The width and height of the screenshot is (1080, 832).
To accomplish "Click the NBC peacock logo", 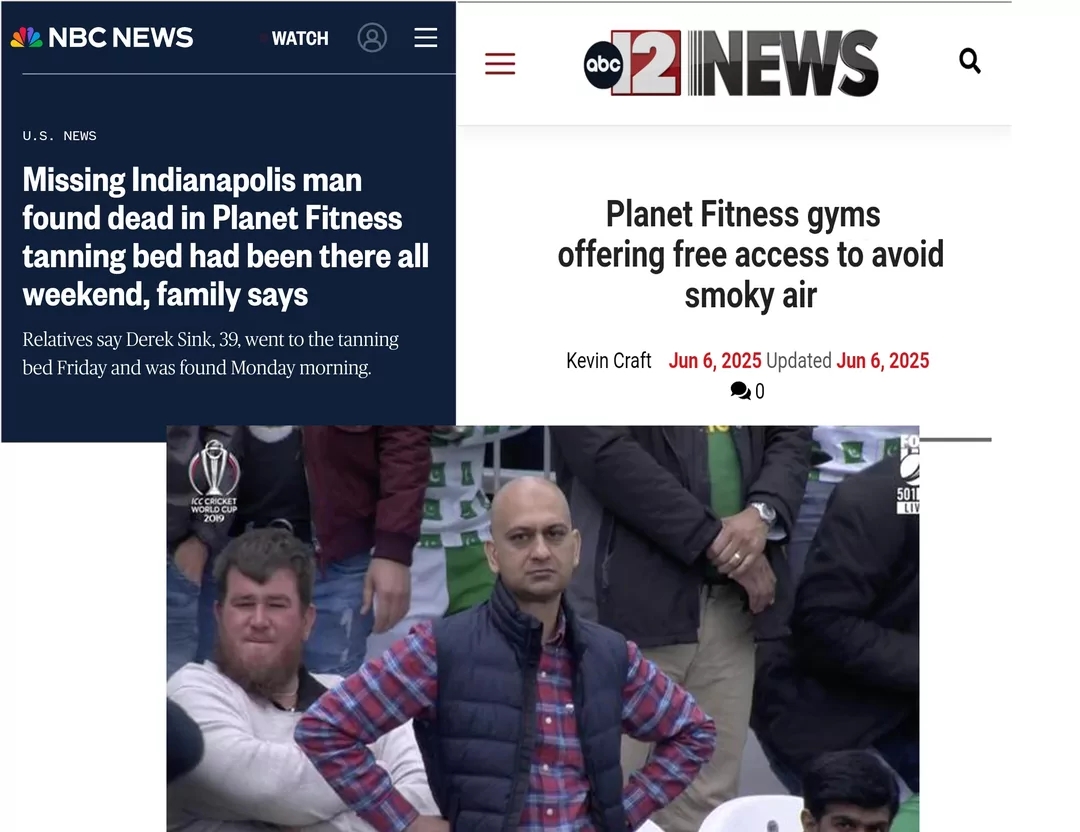I will click(27, 37).
